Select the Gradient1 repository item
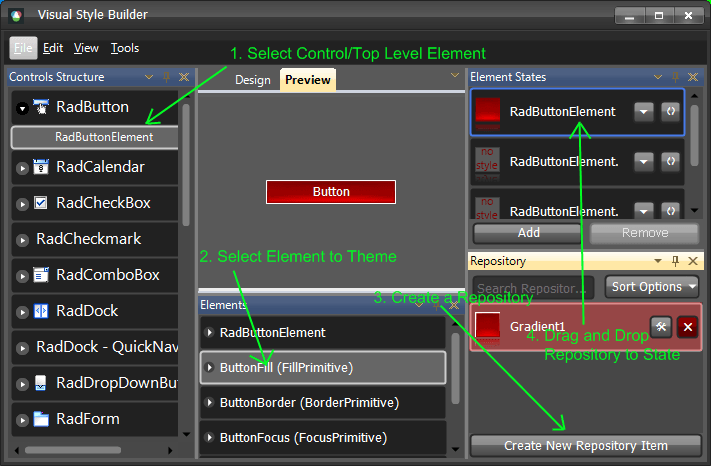This screenshot has width=711, height=466. 586,327
